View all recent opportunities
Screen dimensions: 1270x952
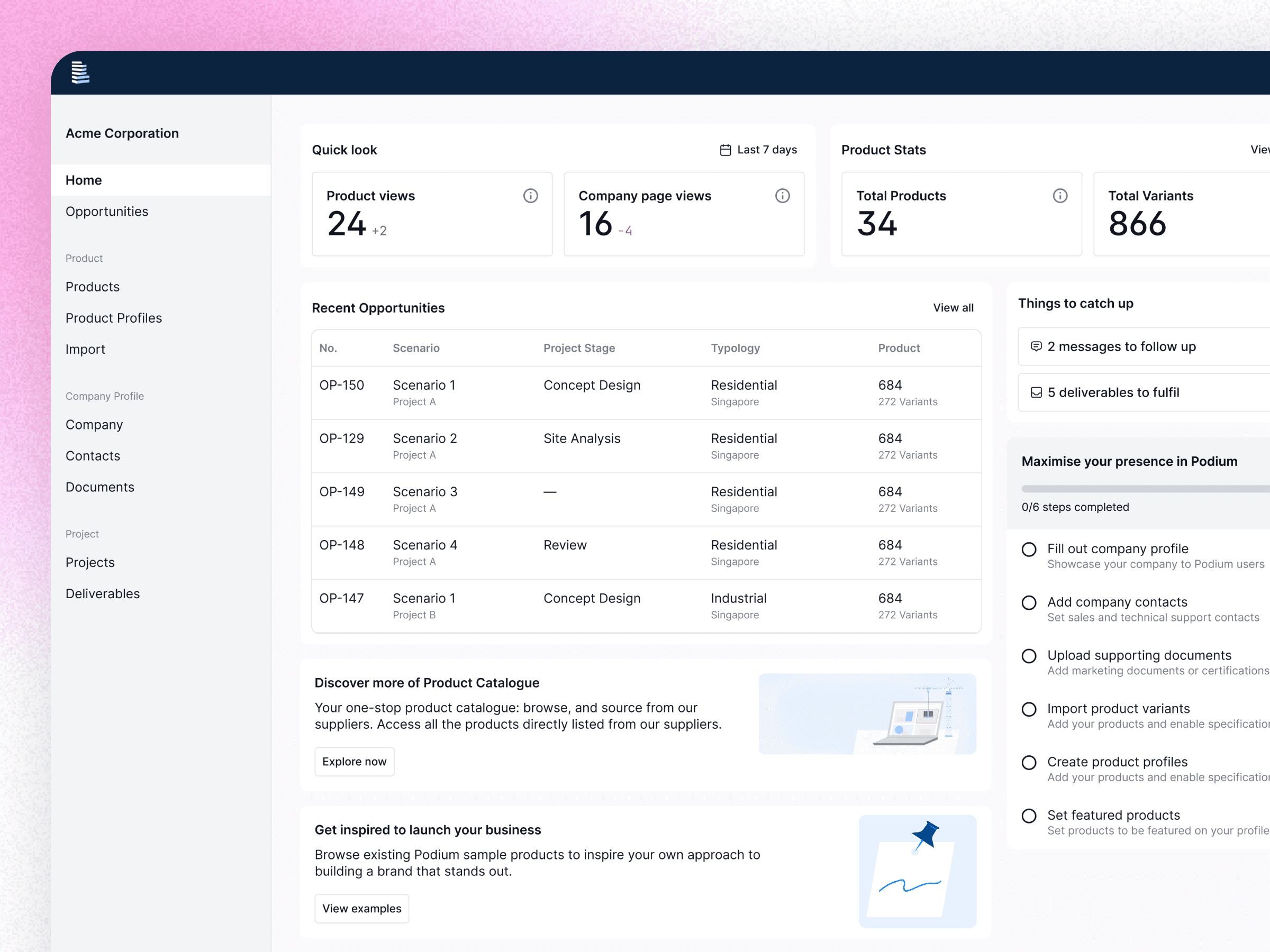(952, 308)
